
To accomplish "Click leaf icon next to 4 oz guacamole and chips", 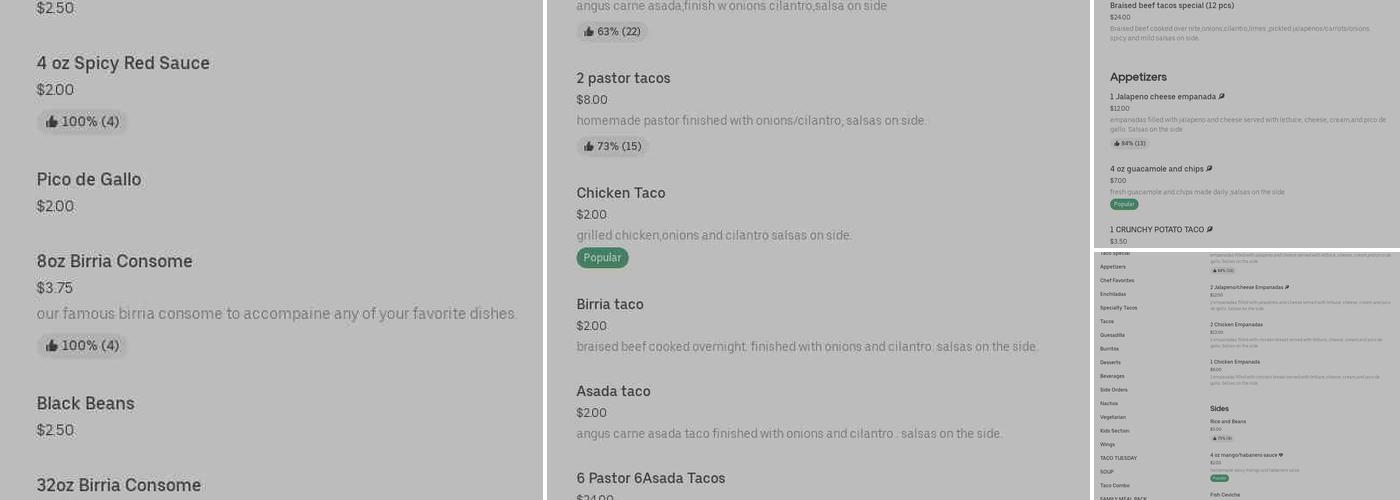I will 1210,169.
